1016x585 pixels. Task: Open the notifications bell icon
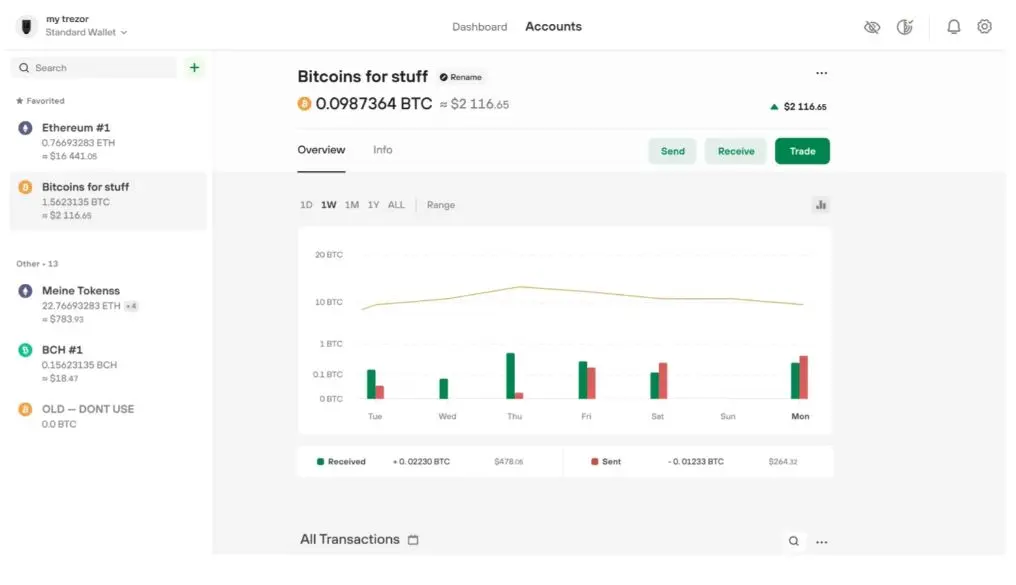[953, 27]
